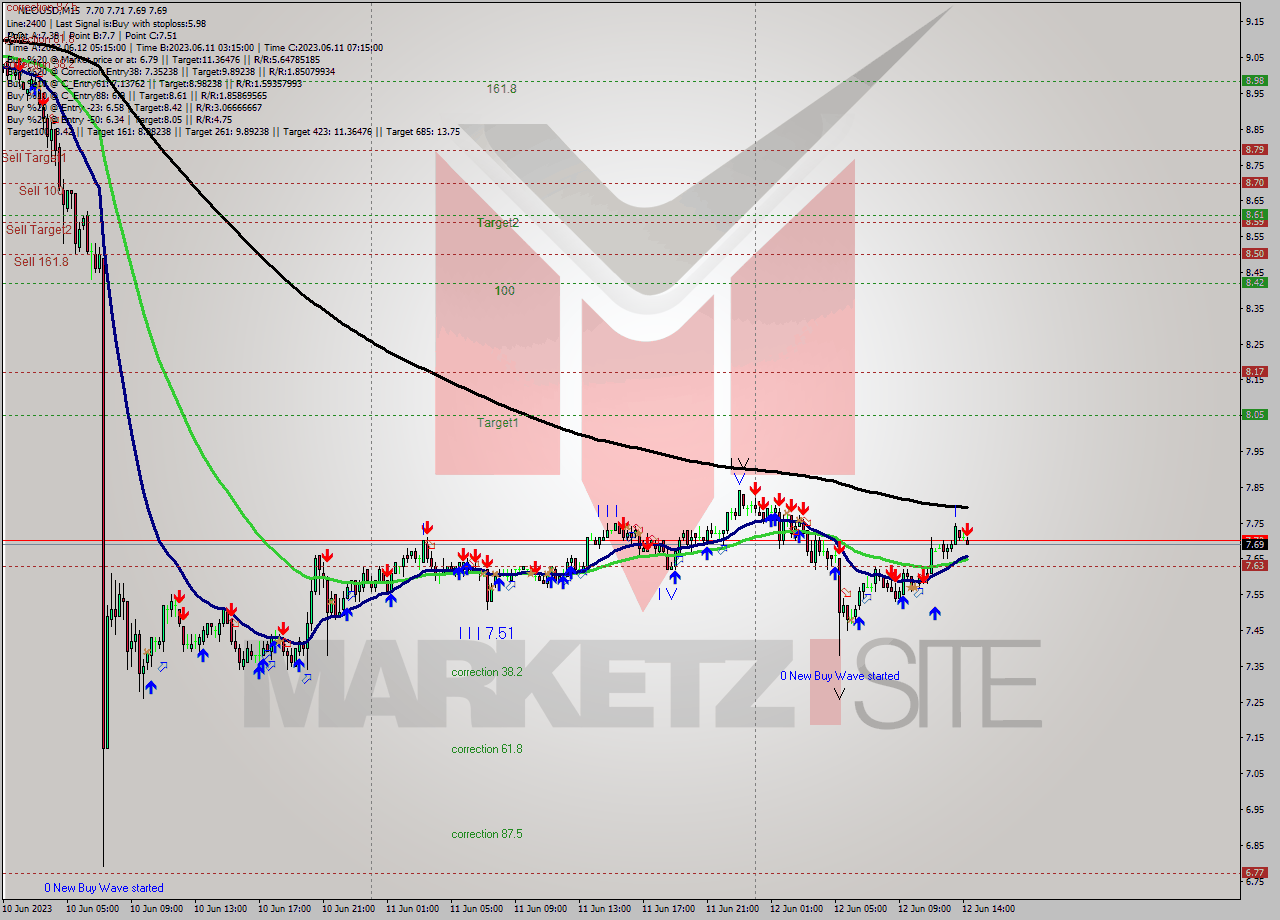Click the red 8.50 price tag
Viewport: 1280px width, 920px height.
pos(1254,253)
